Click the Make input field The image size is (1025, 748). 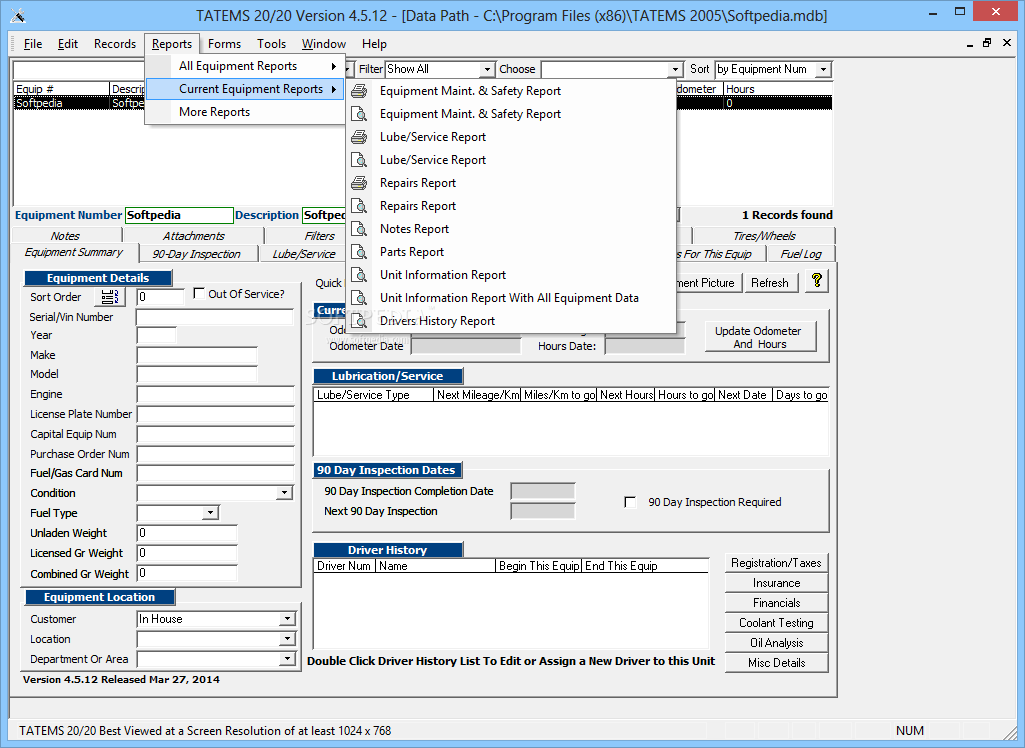click(197, 356)
